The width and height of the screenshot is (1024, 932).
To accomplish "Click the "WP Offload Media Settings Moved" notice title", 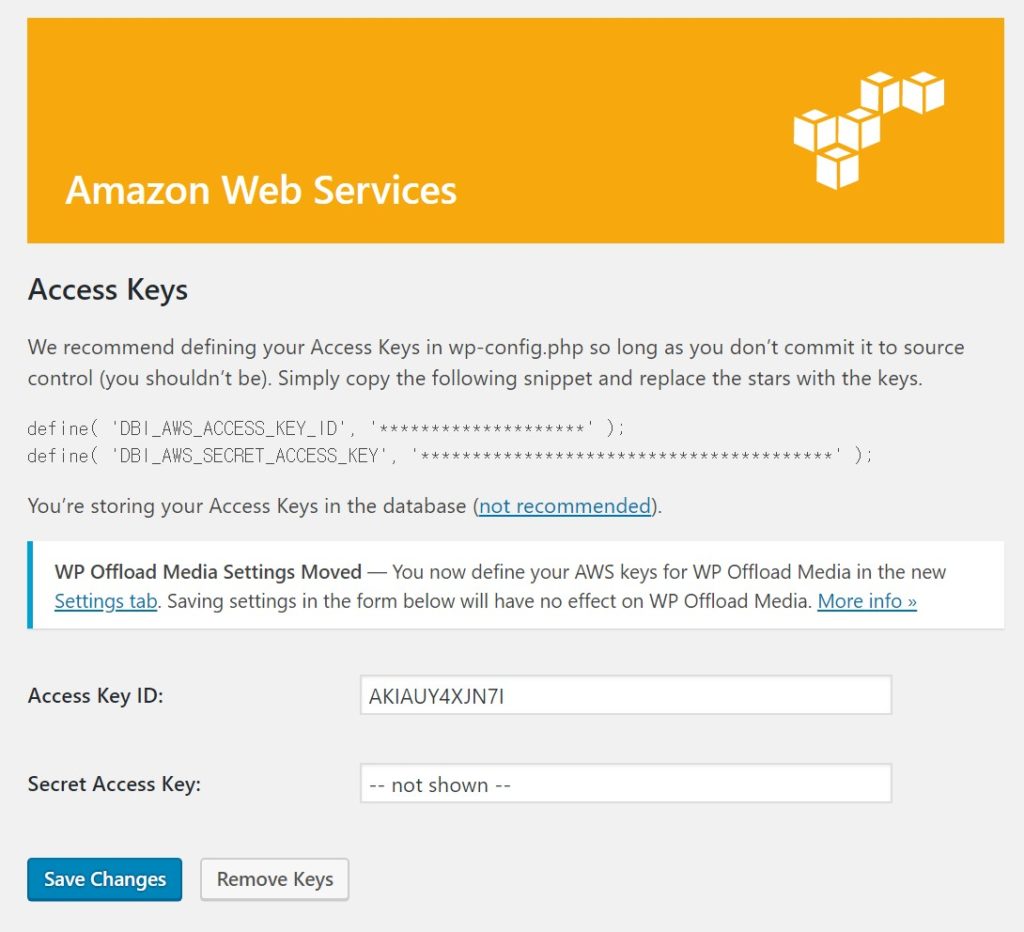I will [208, 573].
